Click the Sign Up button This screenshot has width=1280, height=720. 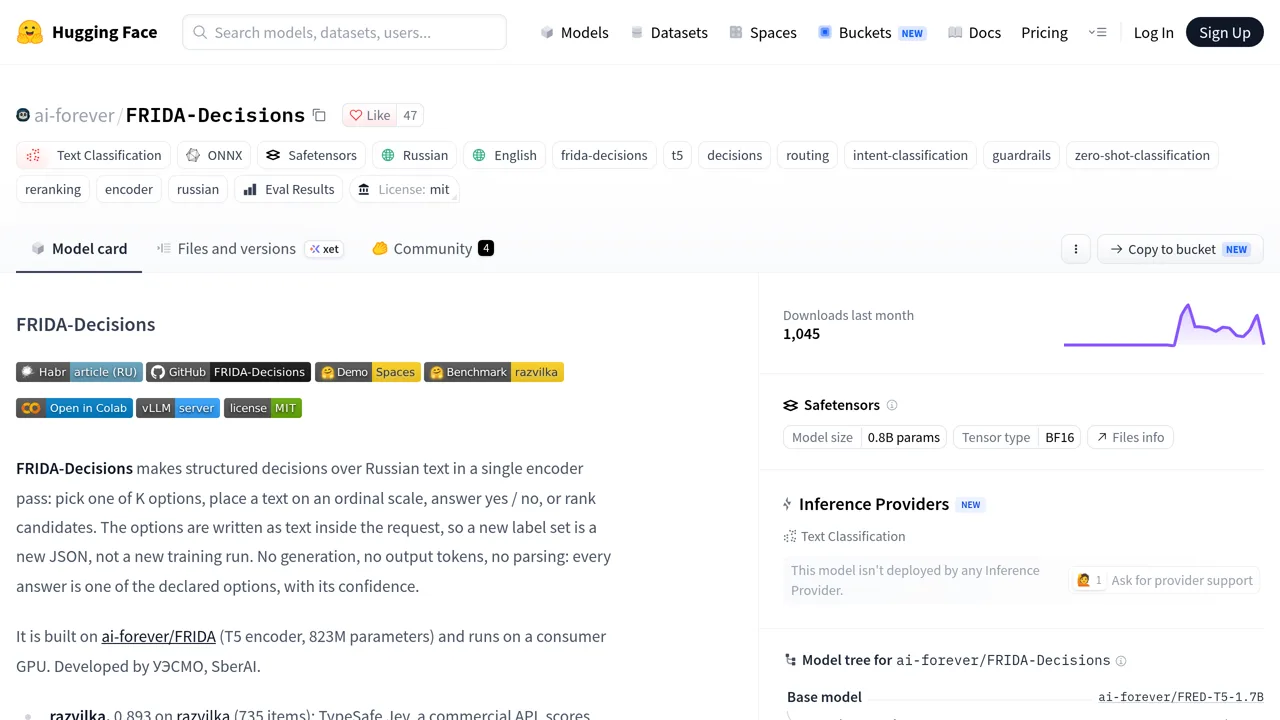tap(1225, 32)
